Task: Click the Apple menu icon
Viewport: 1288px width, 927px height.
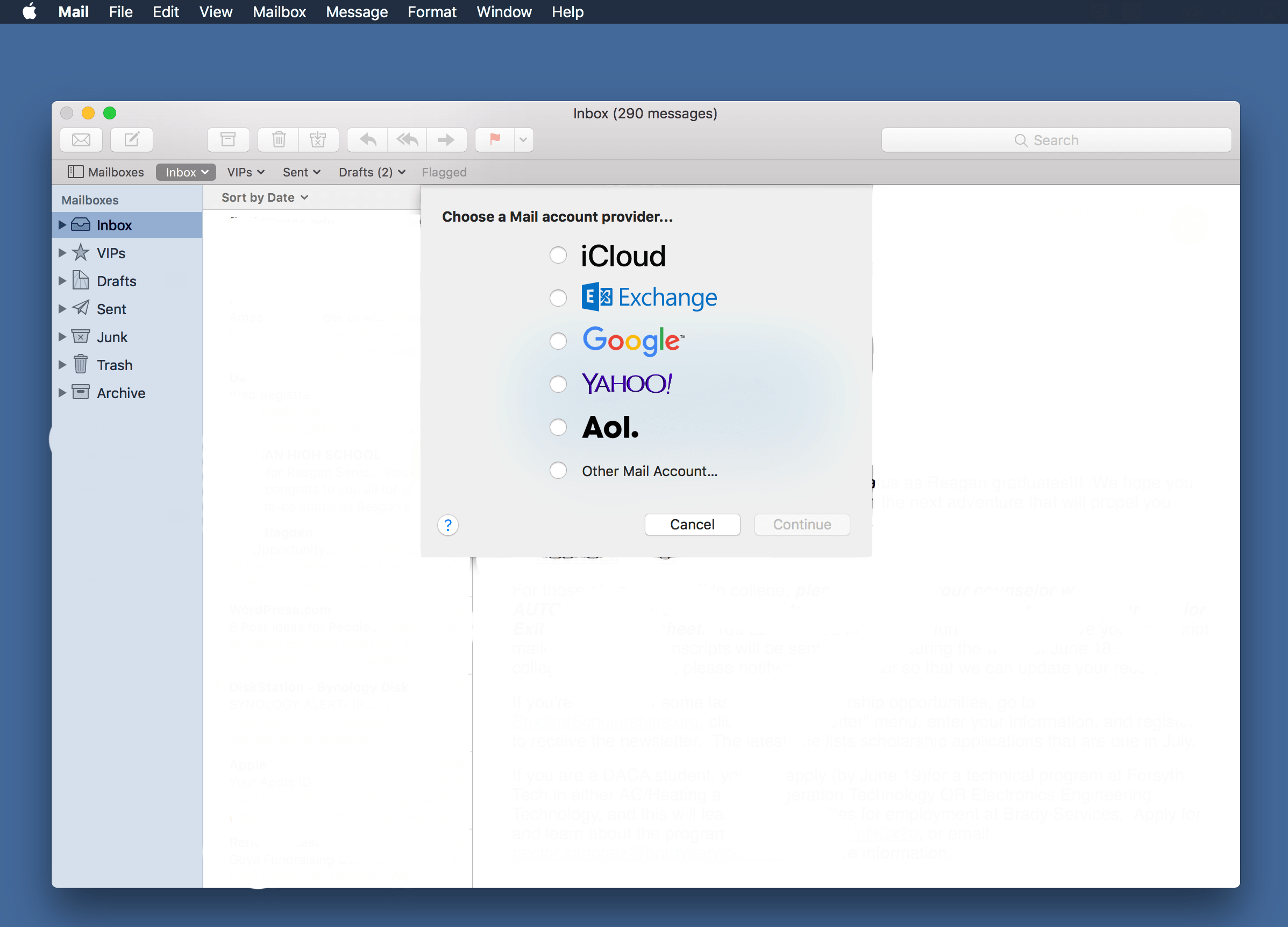Action: tap(30, 11)
